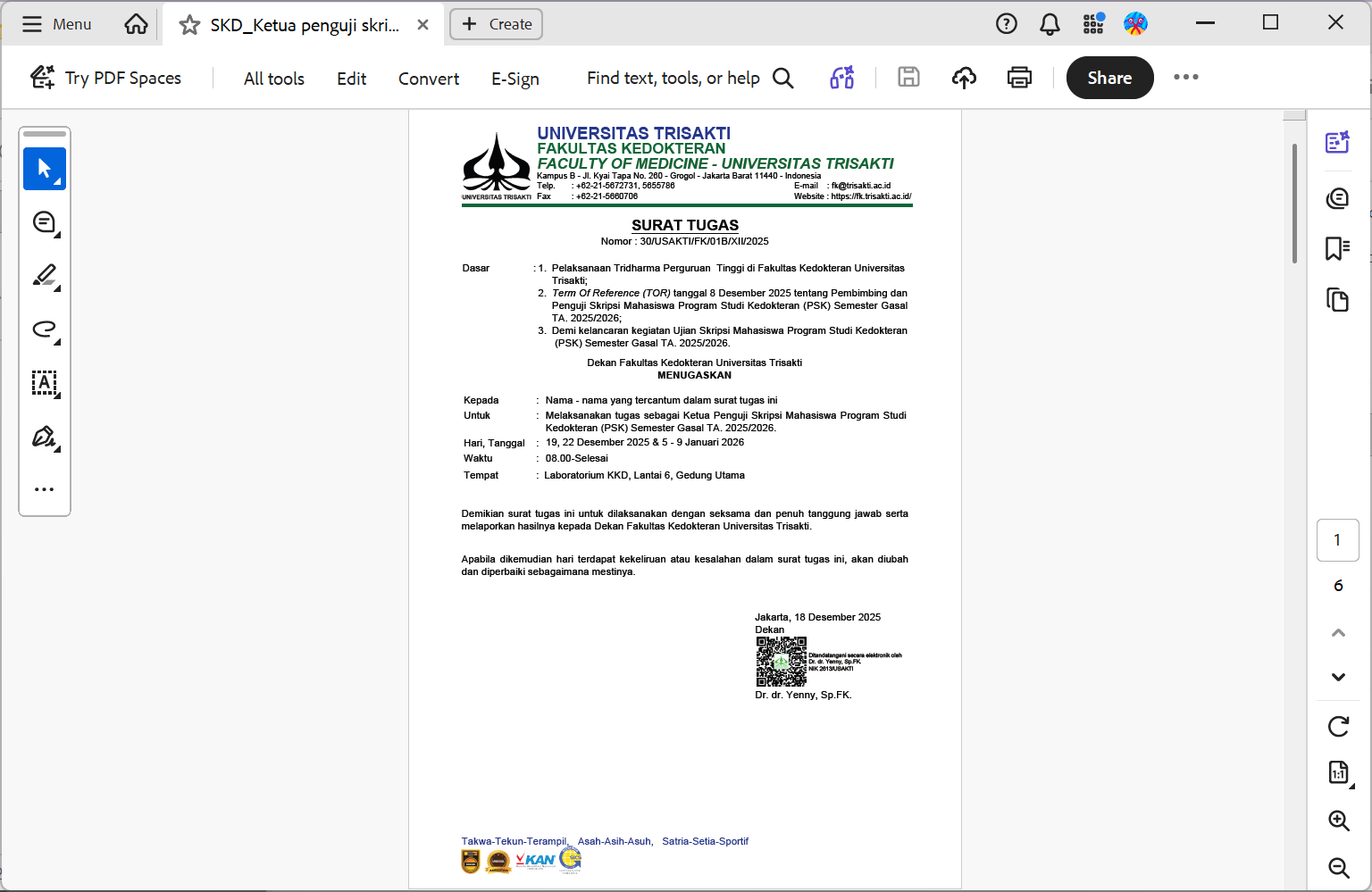Open the All tools menu
The image size is (1372, 892).
pos(273,79)
